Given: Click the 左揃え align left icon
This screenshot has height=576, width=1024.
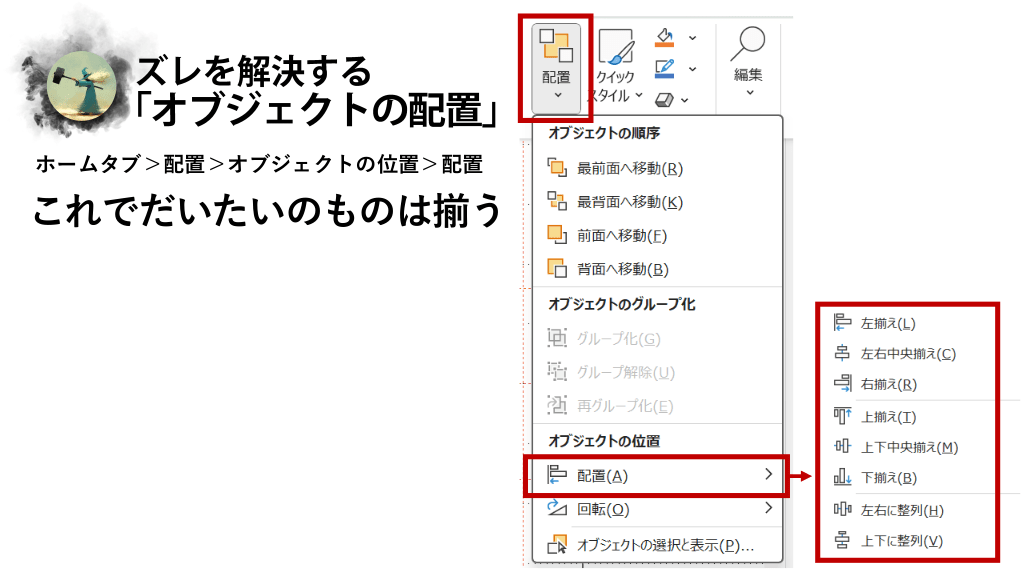Looking at the screenshot, I should [x=842, y=322].
